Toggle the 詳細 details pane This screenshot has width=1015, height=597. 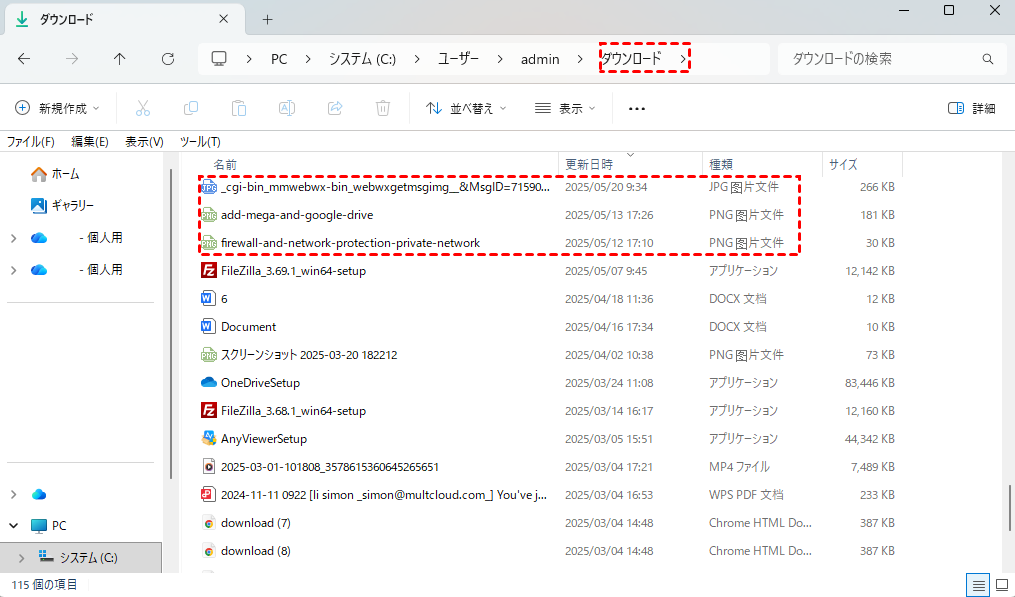[971, 108]
